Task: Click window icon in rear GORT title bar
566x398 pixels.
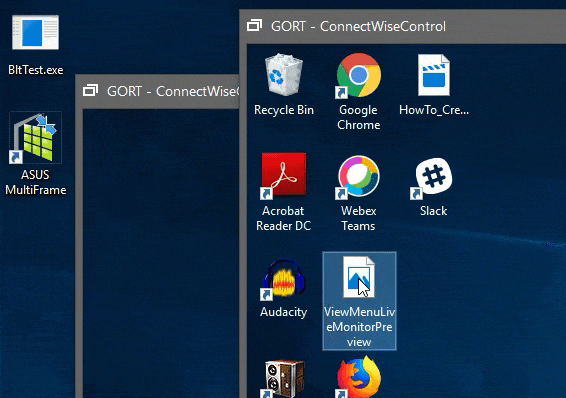Action: click(90, 90)
